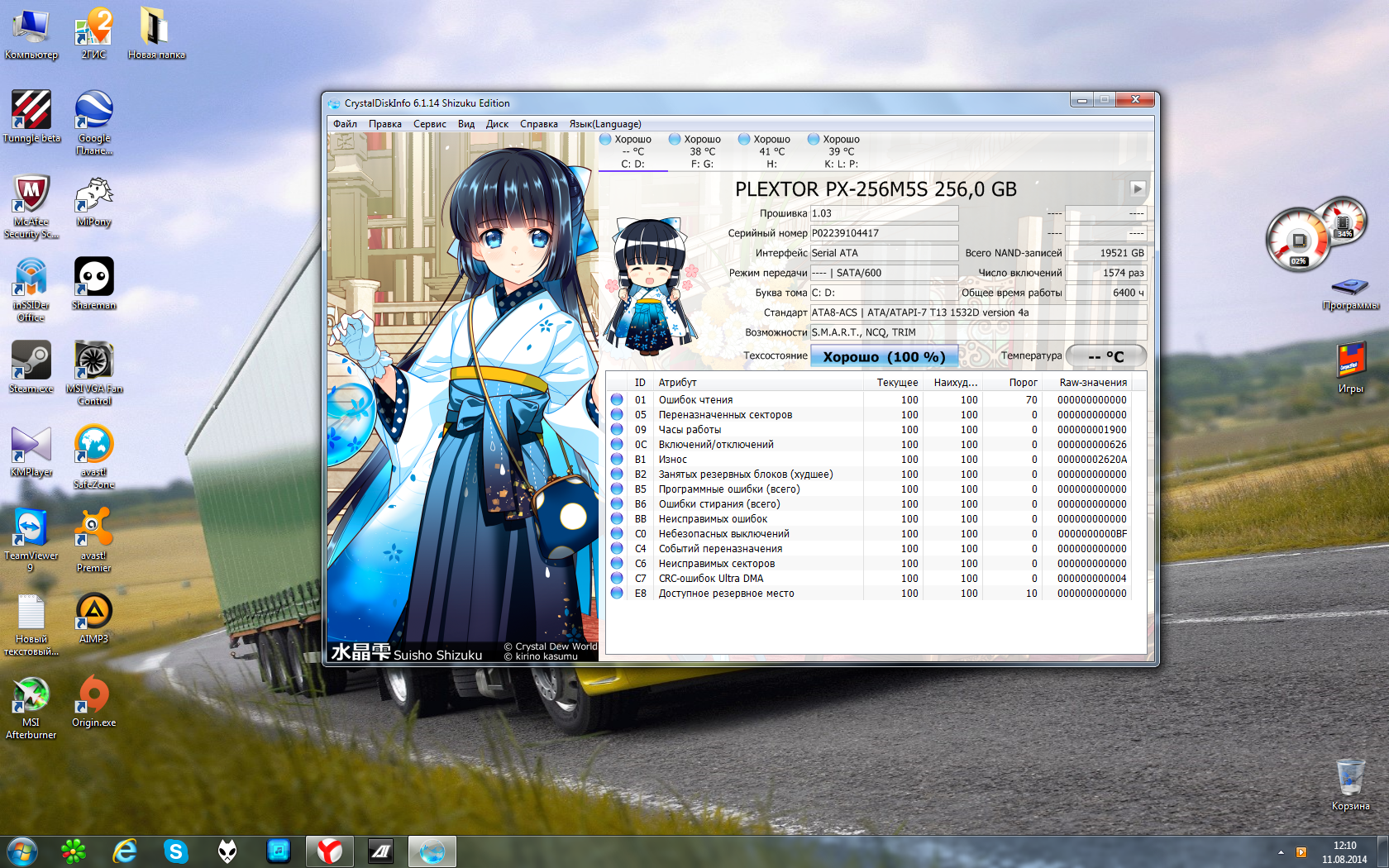Image resolution: width=1389 pixels, height=868 pixels.
Task: Click the Общее время работы value 6400 ч
Action: (1106, 293)
